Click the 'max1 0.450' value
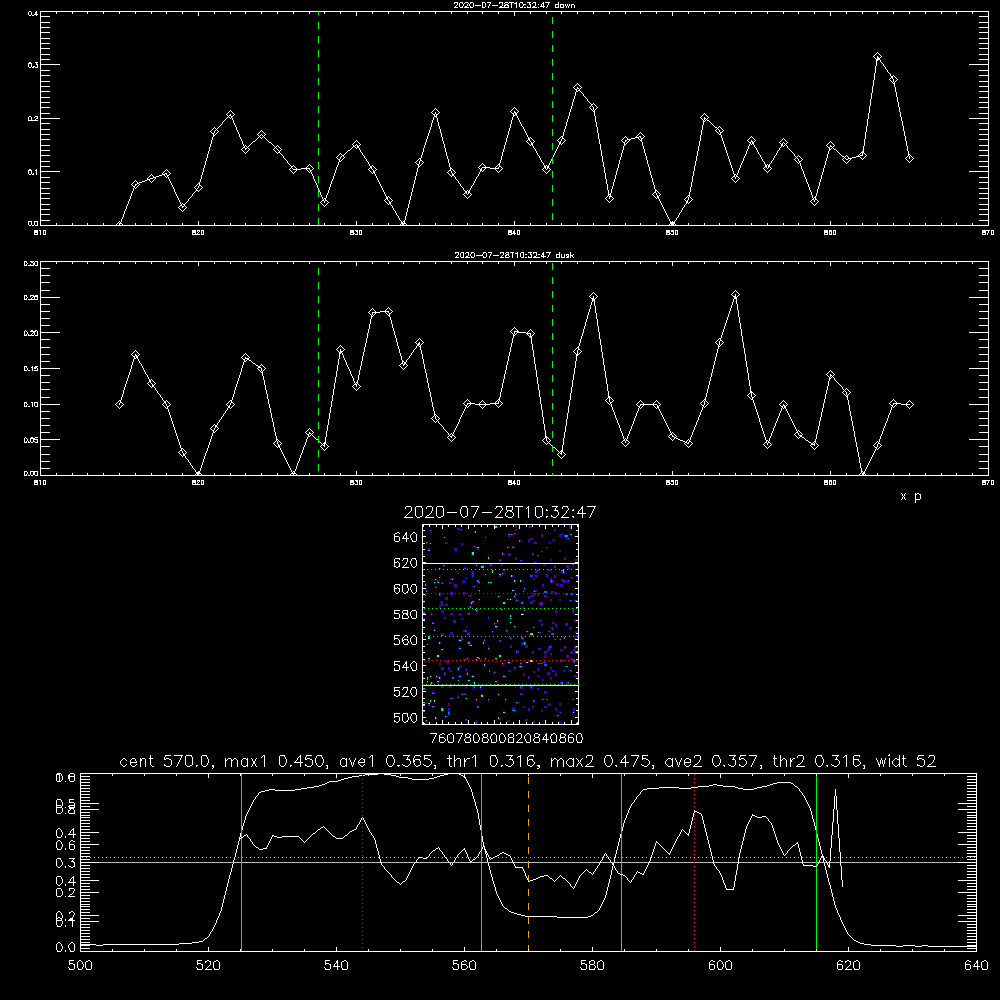This screenshot has height=1000, width=1000. click(276, 761)
